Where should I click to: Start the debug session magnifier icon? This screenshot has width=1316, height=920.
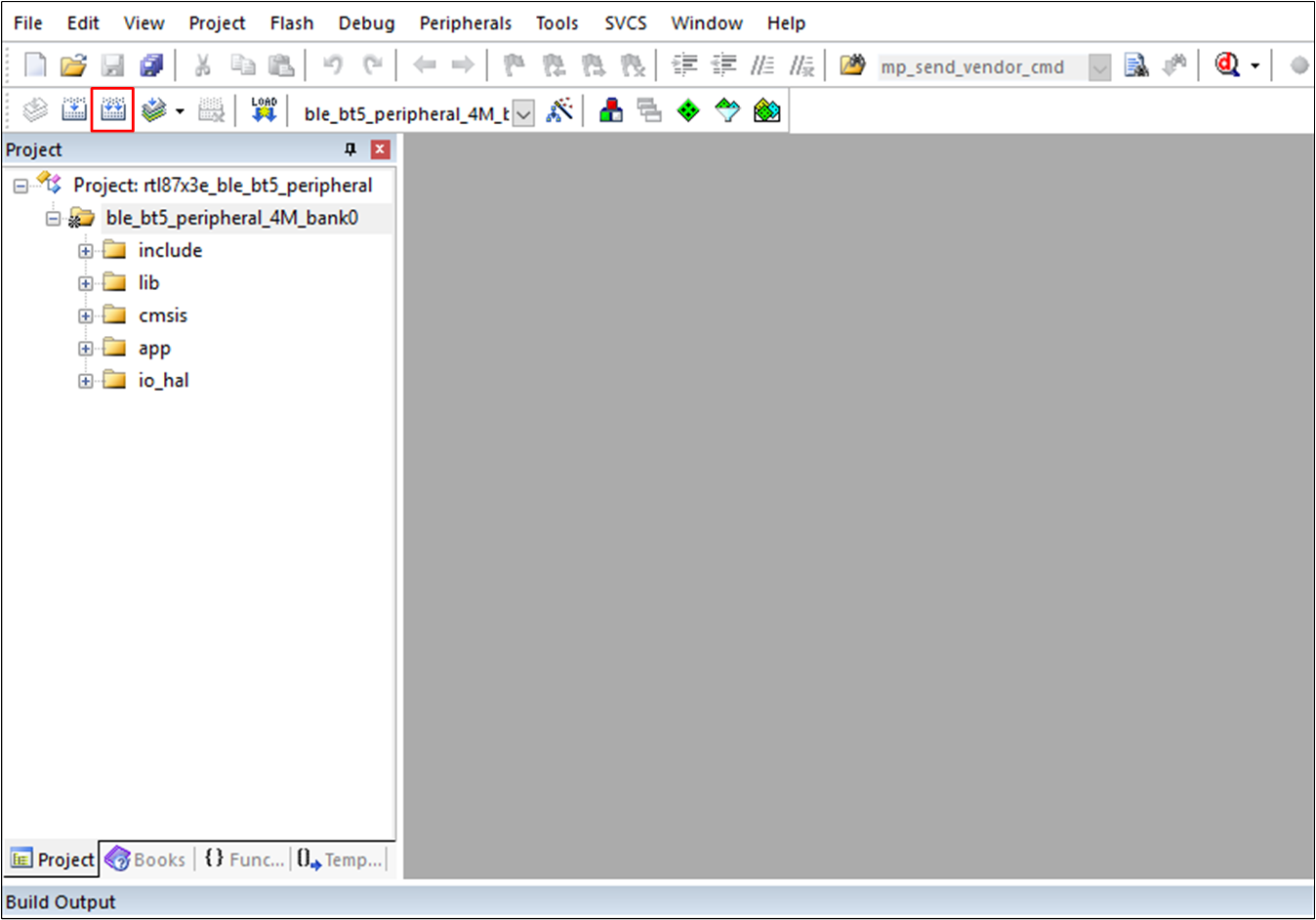(x=1226, y=65)
